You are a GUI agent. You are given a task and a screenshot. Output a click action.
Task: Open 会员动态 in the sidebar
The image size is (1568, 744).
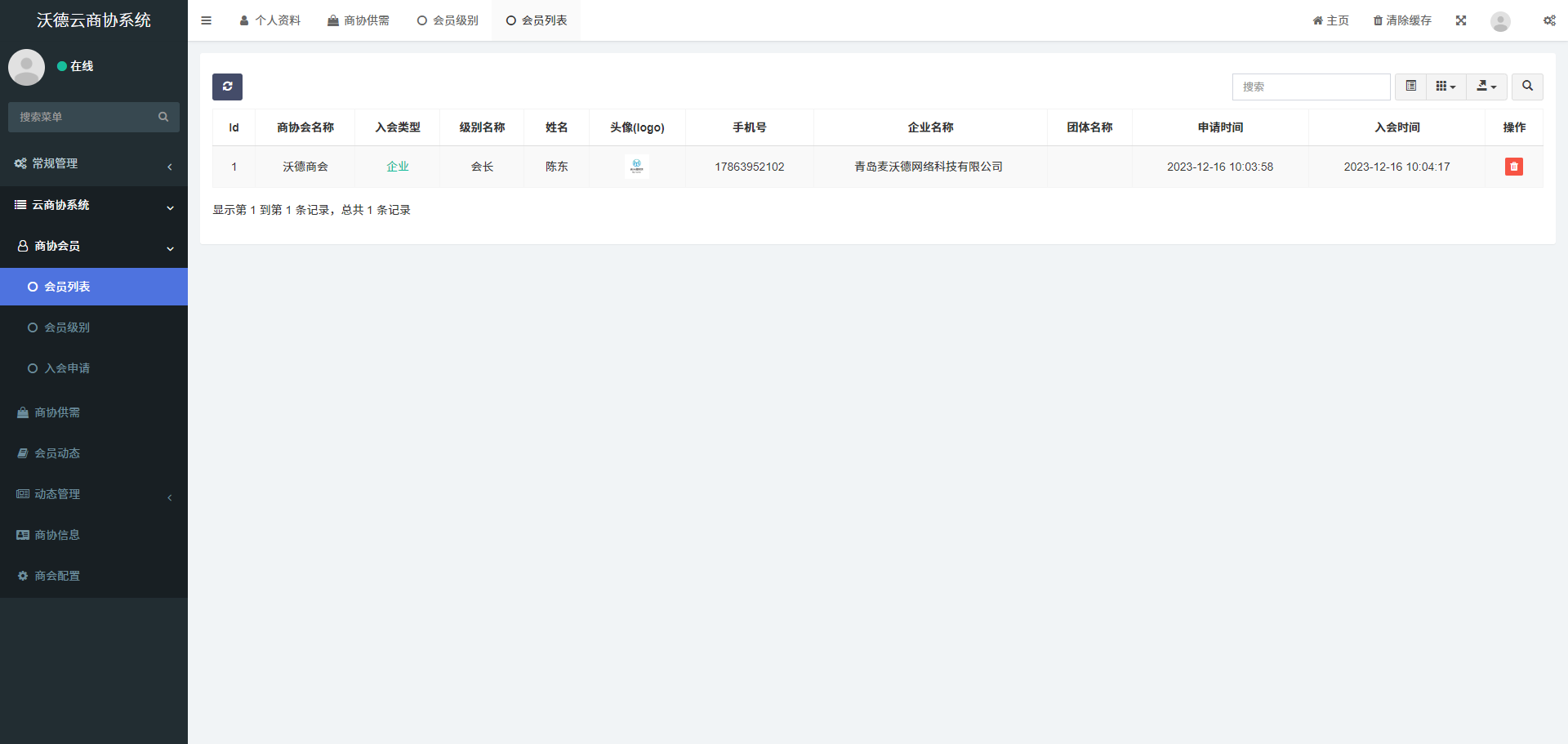tap(94, 453)
